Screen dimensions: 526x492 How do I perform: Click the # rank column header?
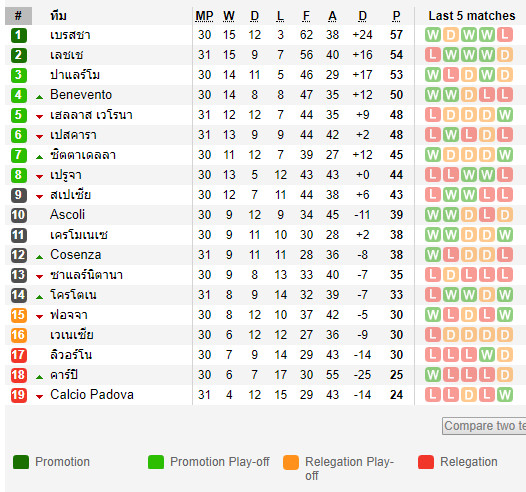coord(18,16)
